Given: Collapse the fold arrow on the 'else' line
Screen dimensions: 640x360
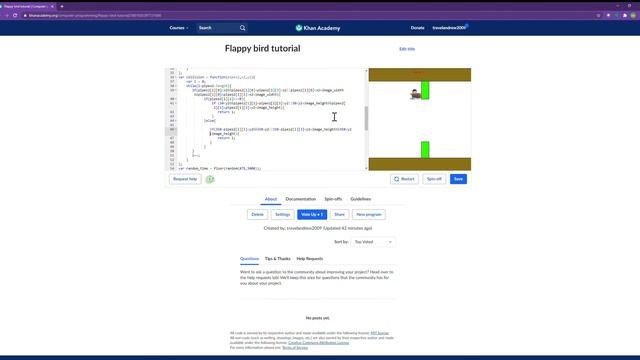Looking at the screenshot, I should pos(177,121).
